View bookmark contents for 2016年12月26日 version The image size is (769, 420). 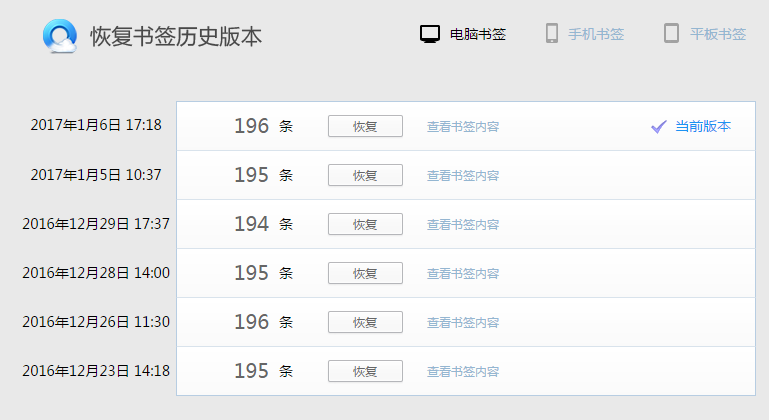[463, 323]
